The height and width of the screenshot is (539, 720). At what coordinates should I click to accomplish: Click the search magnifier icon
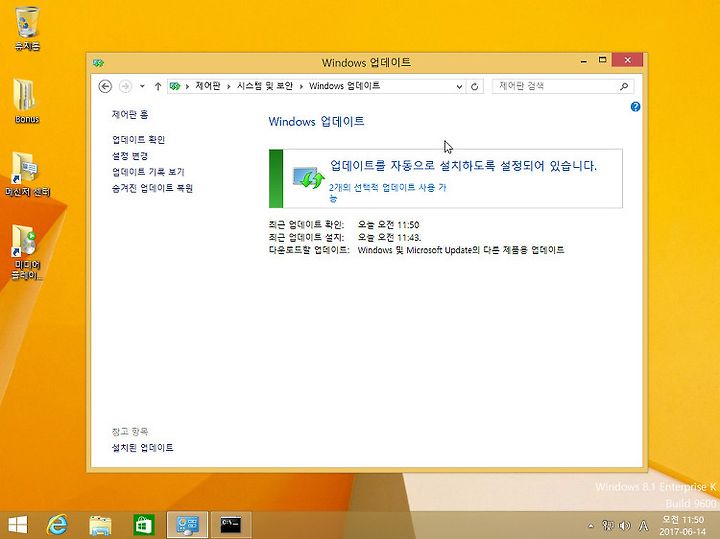point(624,86)
